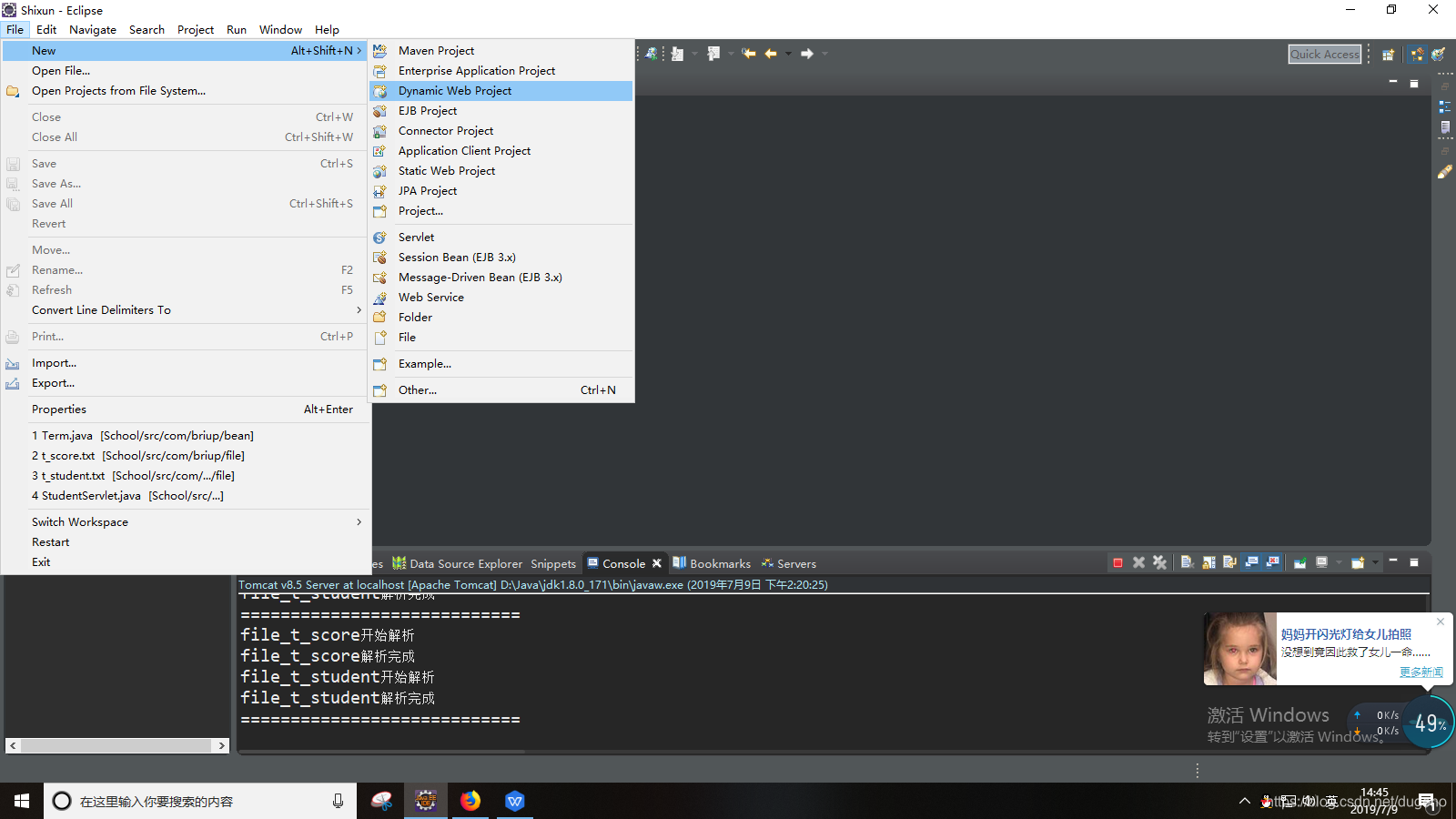
Task: Click the Windows Start button
Action: click(x=22, y=801)
